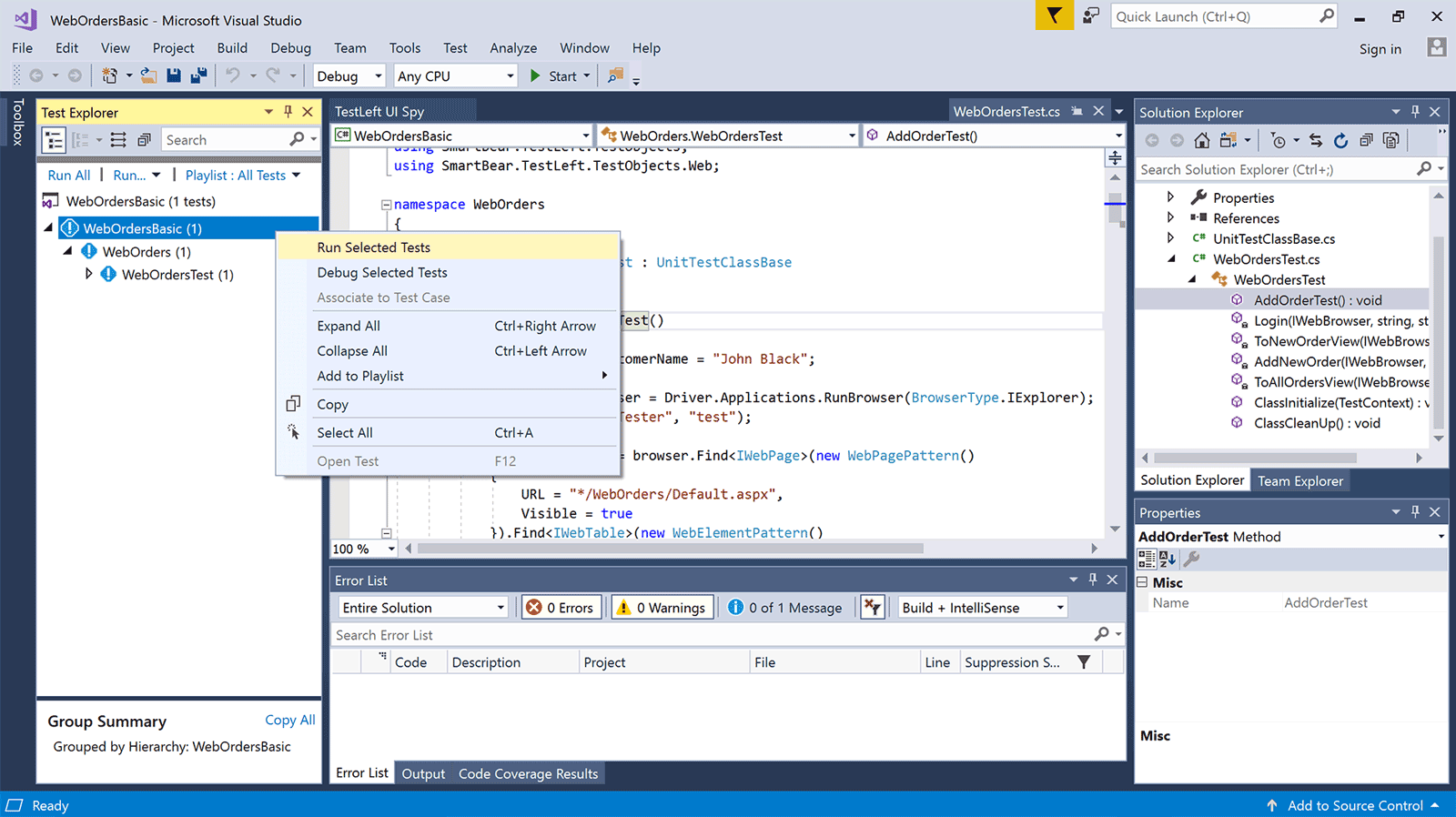The width and height of the screenshot is (1456, 817).
Task: Click the Properties panel wrench icon
Action: [1191, 559]
